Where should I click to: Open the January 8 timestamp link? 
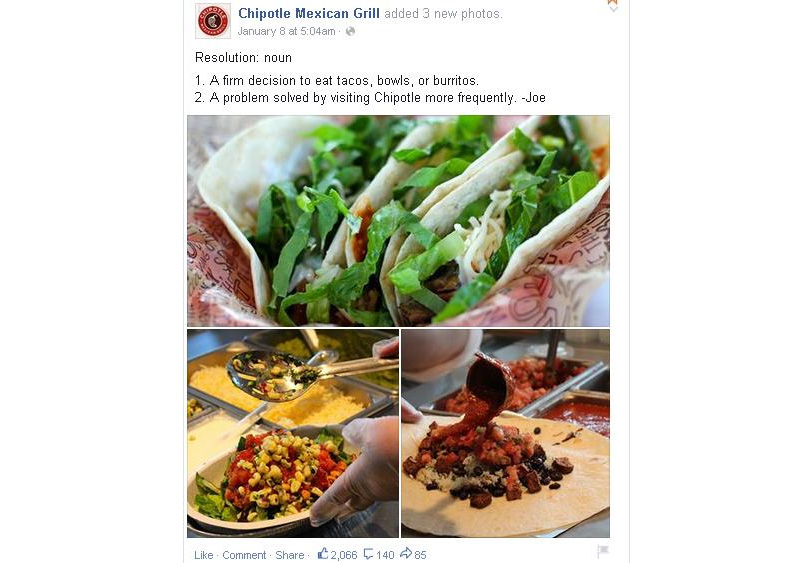[x=286, y=31]
